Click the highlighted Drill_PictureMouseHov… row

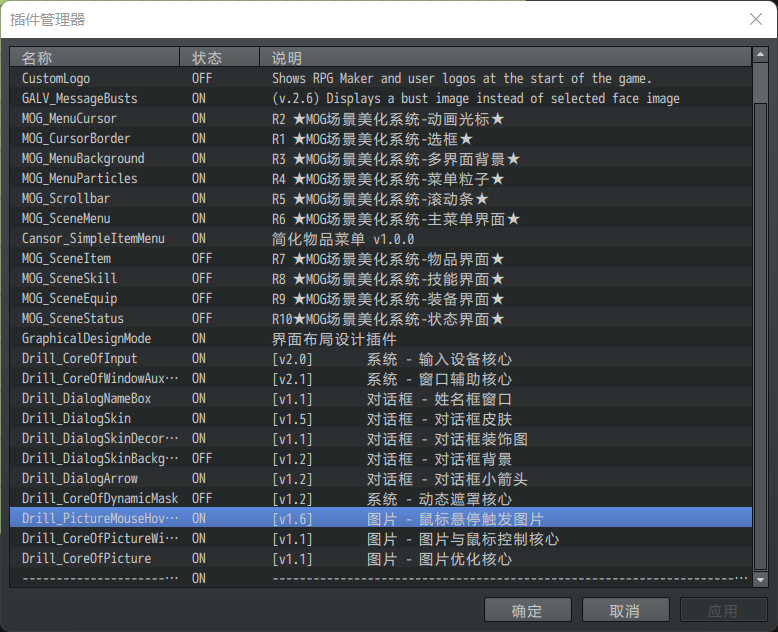point(381,518)
